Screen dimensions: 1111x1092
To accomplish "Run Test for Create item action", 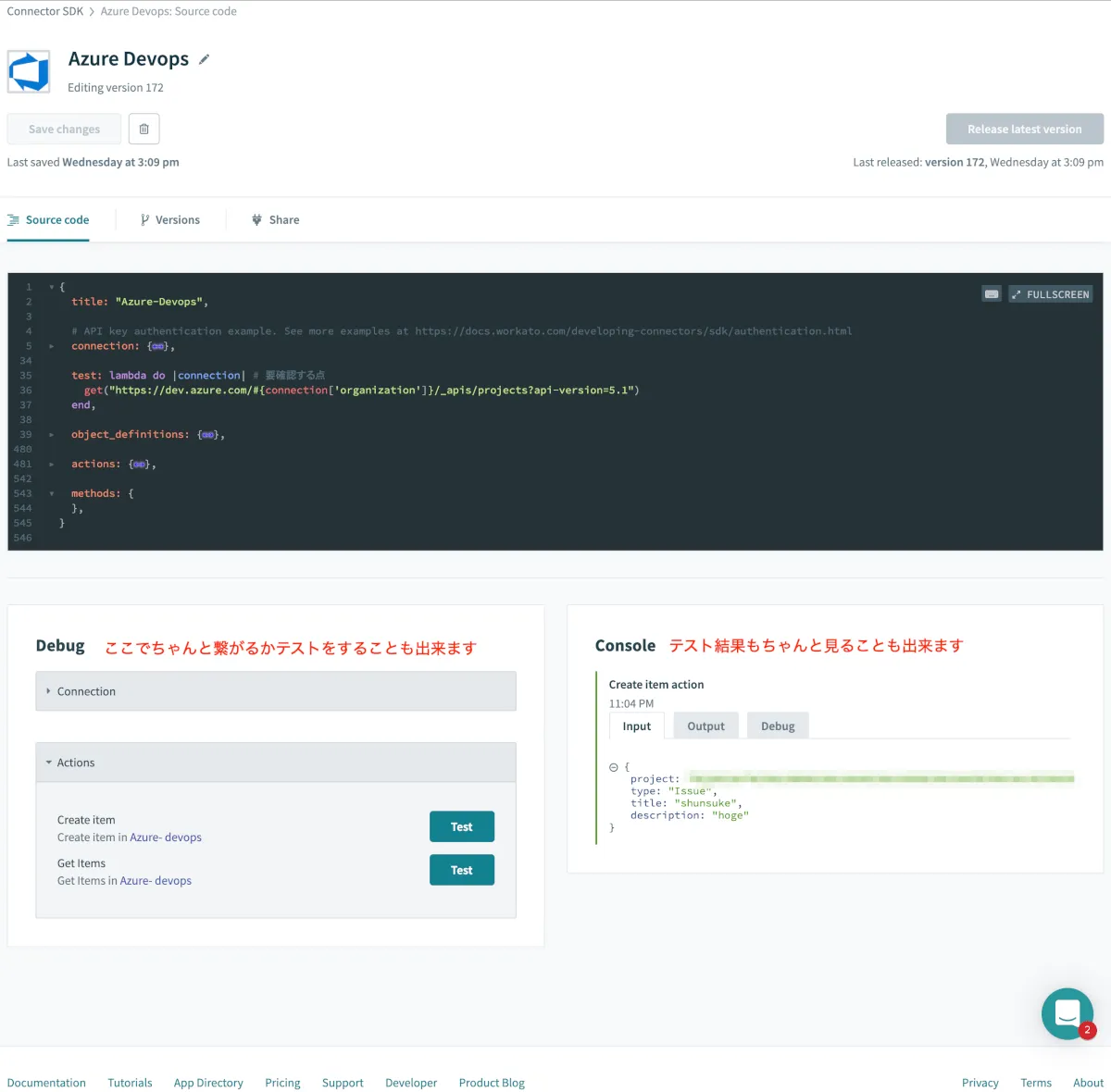I will click(461, 826).
